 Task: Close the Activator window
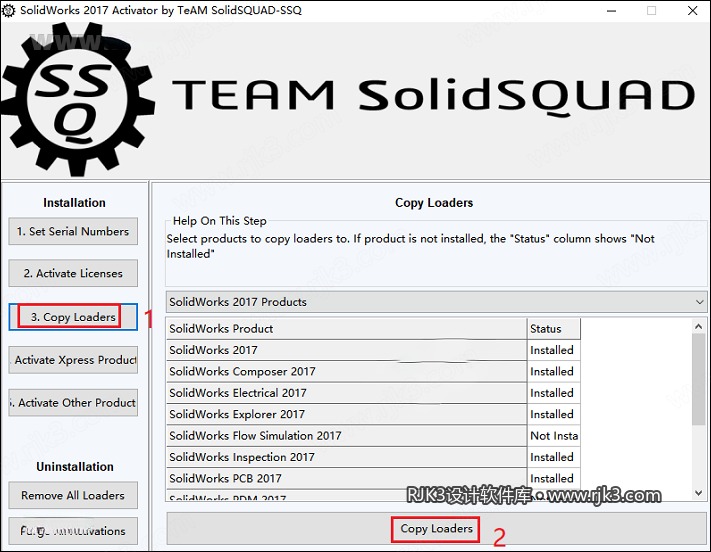point(692,10)
